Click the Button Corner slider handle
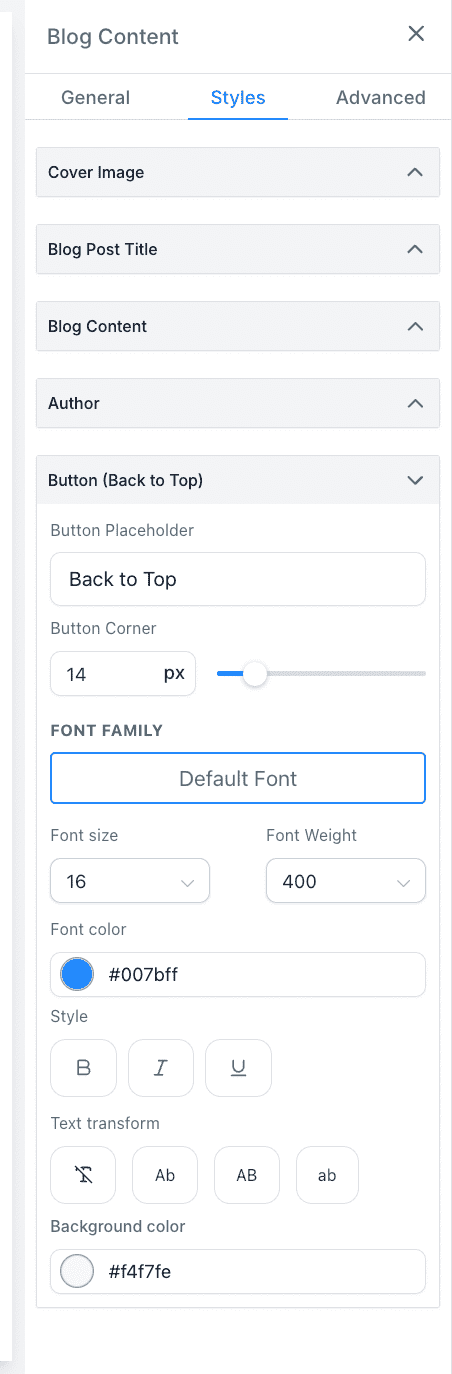The width and height of the screenshot is (452, 1374). (255, 674)
